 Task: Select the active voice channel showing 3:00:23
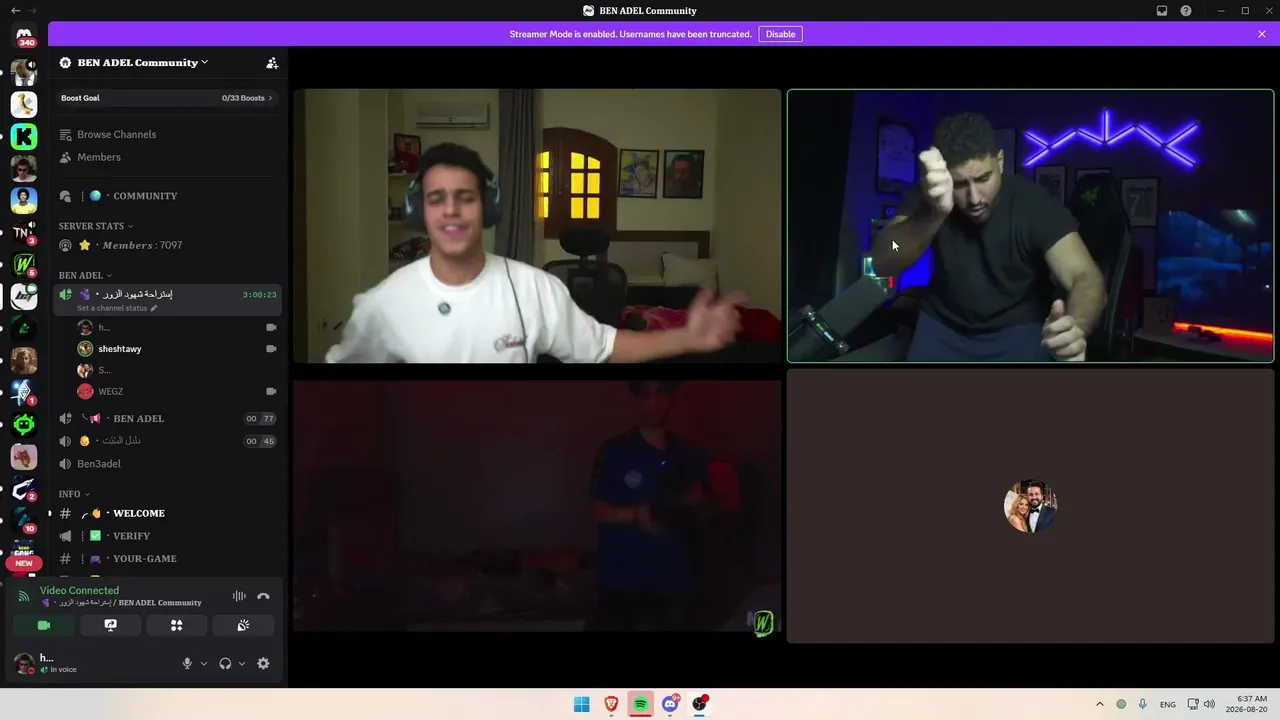coord(167,300)
